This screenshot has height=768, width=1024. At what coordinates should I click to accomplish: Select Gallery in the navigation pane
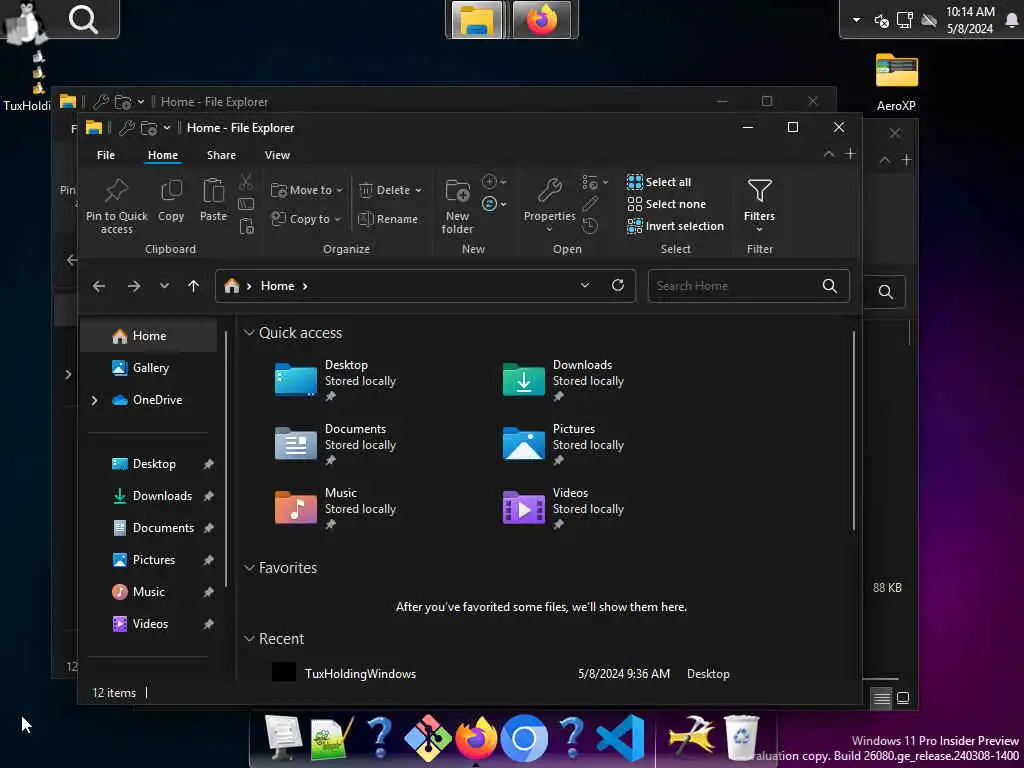click(x=150, y=368)
